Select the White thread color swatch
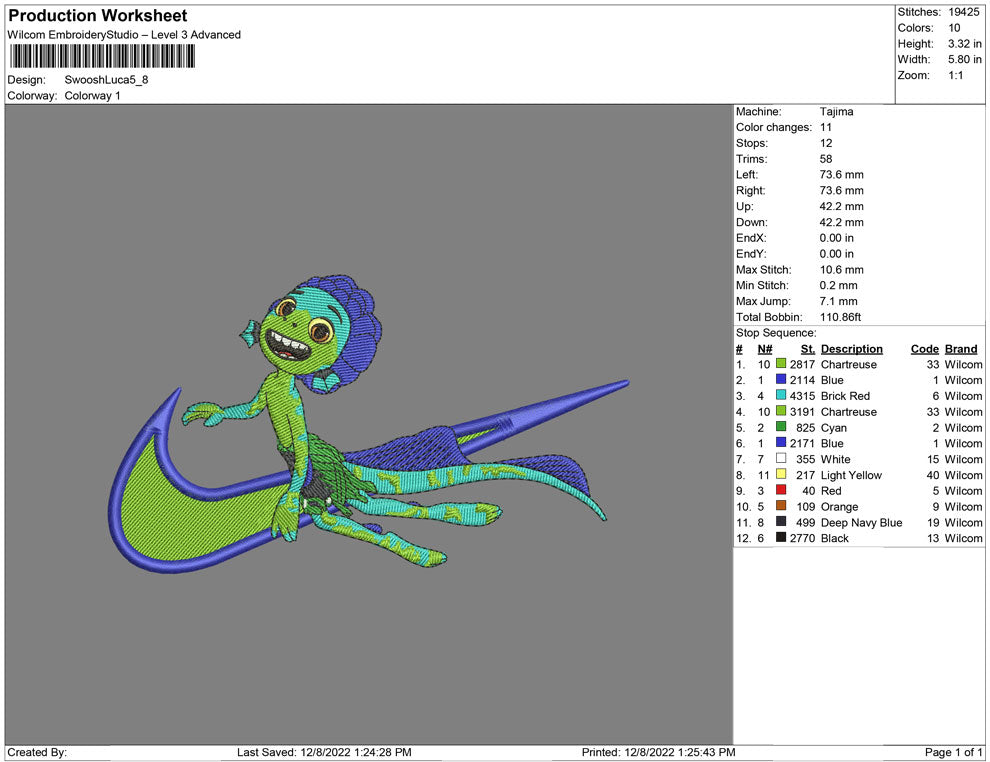 (x=781, y=459)
